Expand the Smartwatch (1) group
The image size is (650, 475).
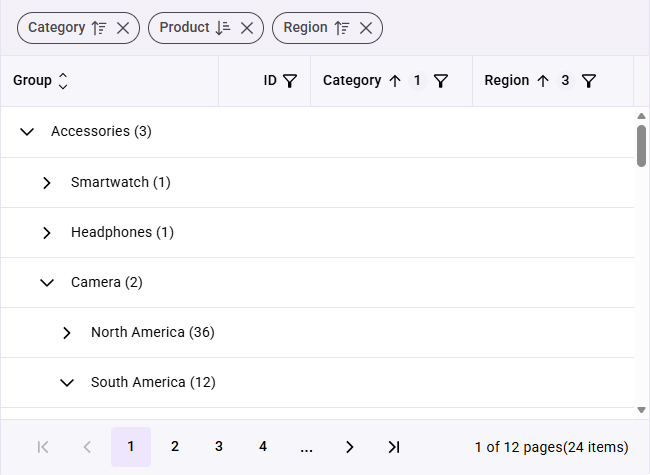[x=47, y=182]
